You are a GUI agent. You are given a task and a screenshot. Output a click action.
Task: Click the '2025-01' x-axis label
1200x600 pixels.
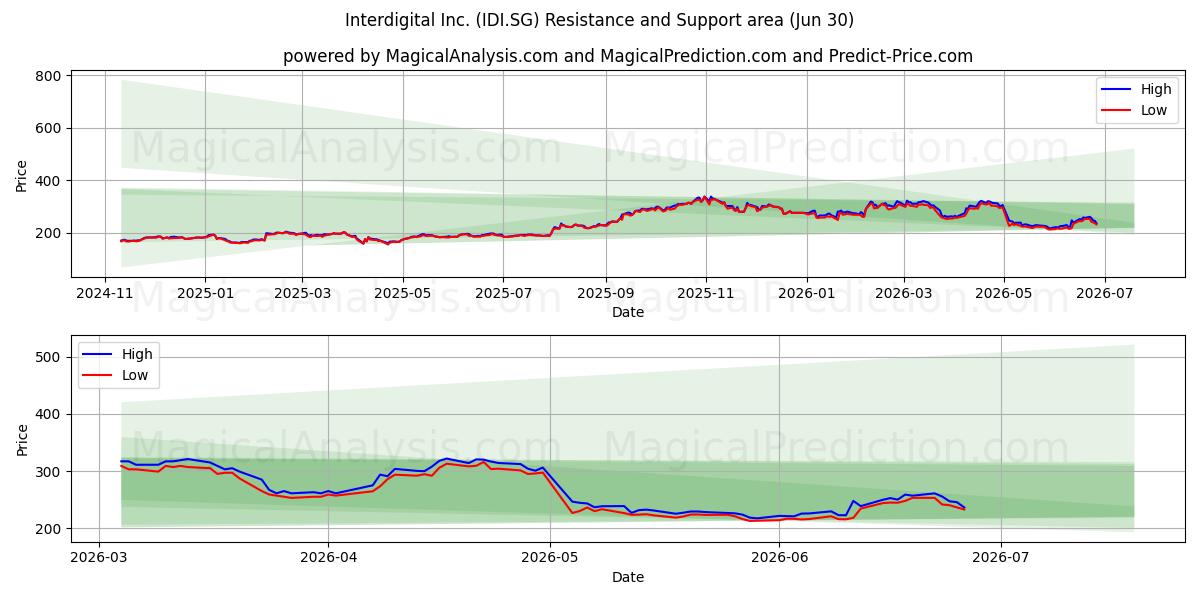point(205,294)
